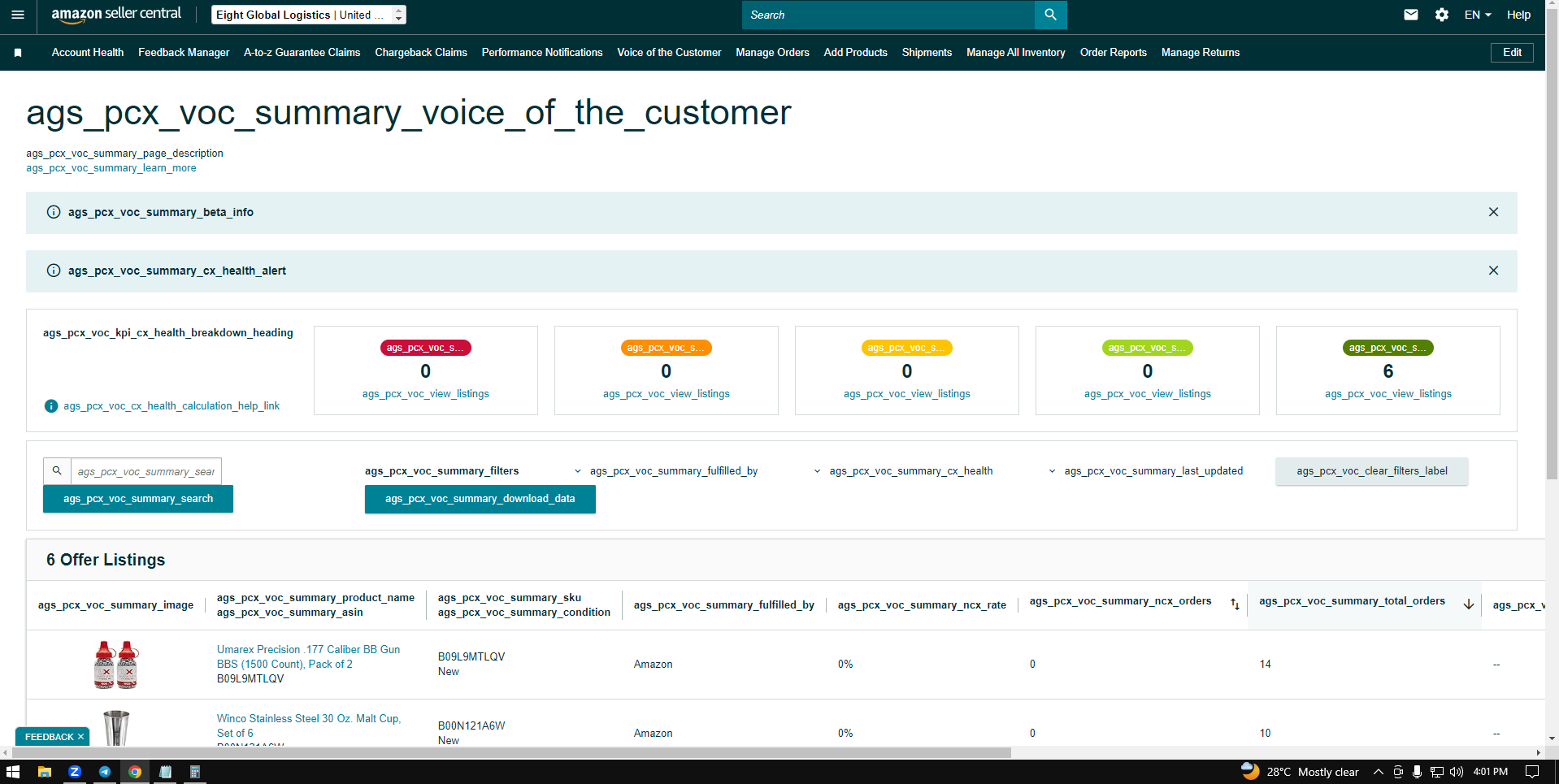Go to Manage All Inventory
The height and width of the screenshot is (784, 1559).
[1016, 53]
